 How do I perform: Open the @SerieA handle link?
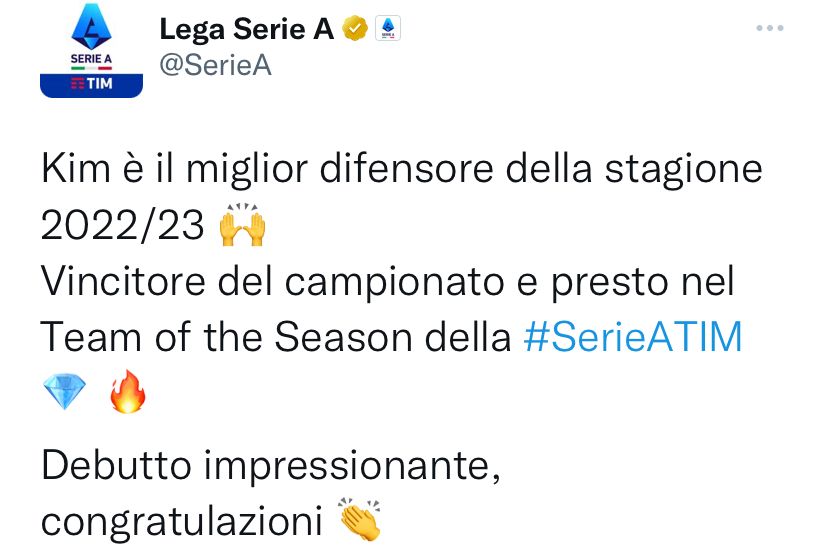coord(216,65)
